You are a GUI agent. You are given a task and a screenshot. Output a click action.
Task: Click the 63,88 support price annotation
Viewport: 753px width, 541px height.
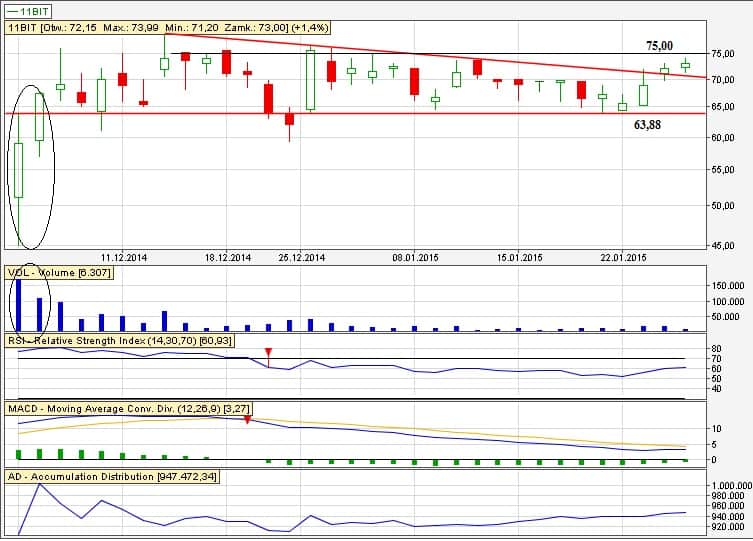click(x=649, y=125)
